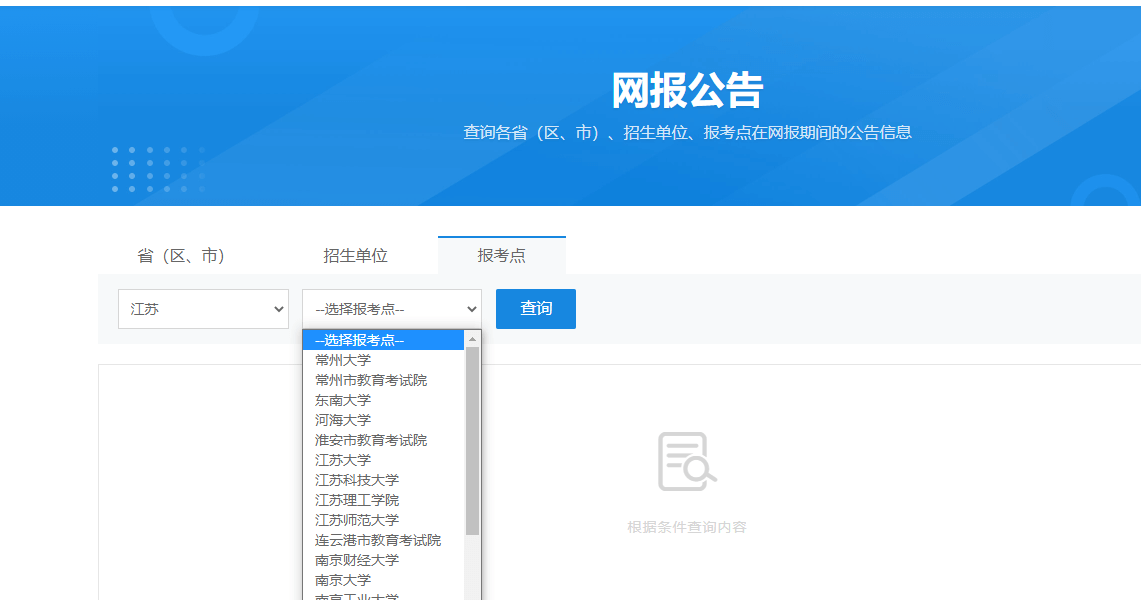Choose 常州市教育考试院 option
Screen dimensions: 1141x600
click(x=371, y=380)
